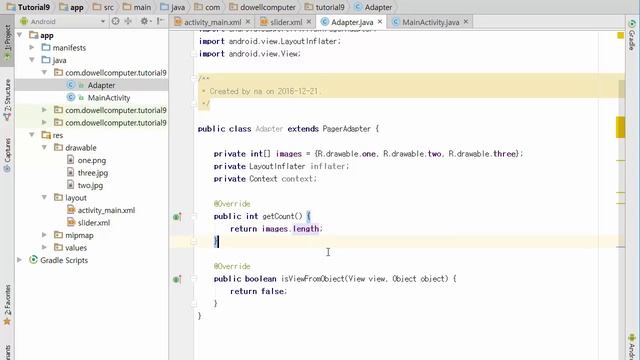Expand the values folder
640x360 pixels.
click(x=44, y=247)
